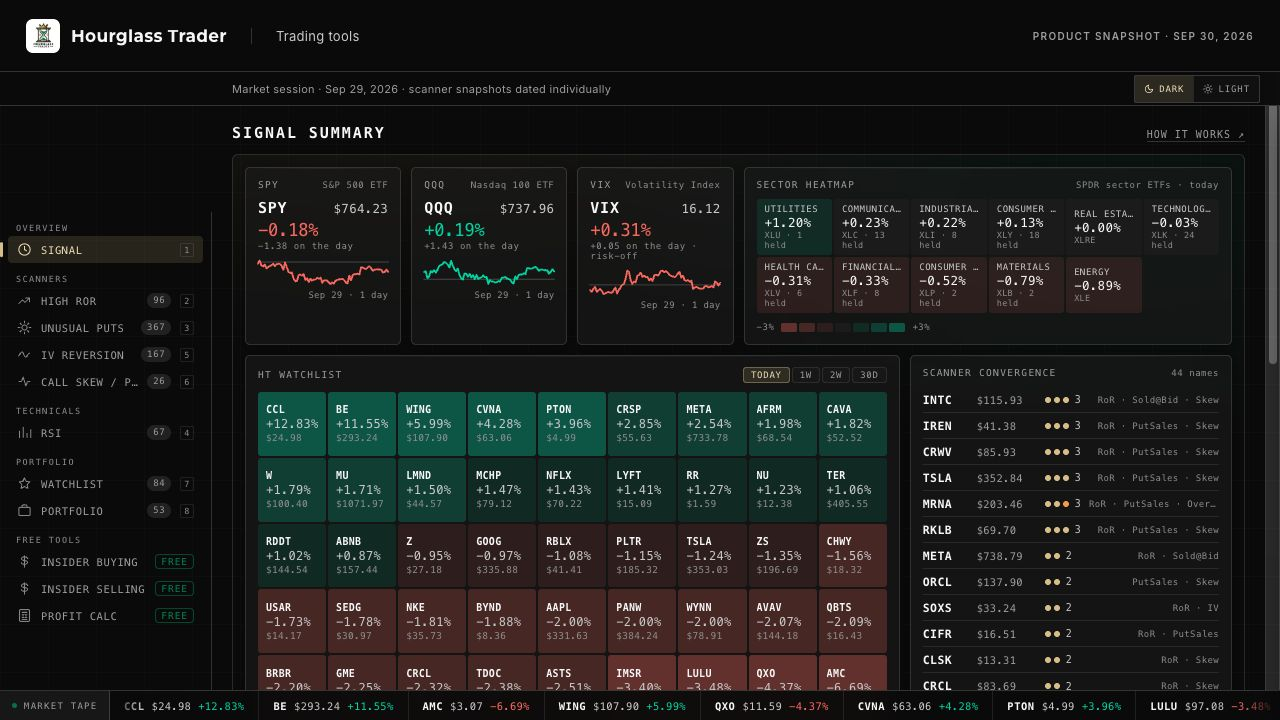
Task: Select the RKLB convergence row
Action: pos(1070,530)
